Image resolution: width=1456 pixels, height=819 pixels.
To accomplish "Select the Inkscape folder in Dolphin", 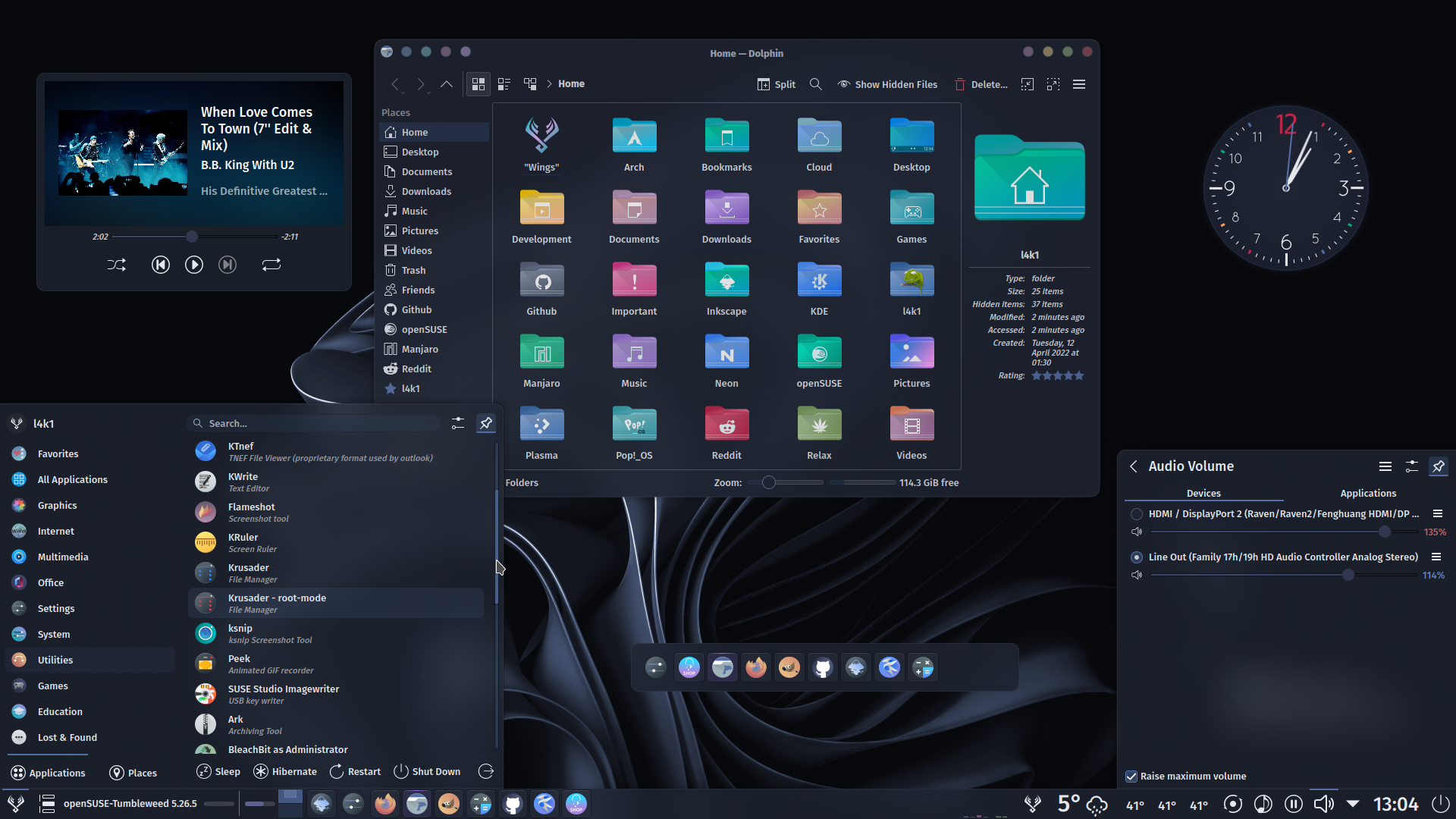I will (x=726, y=288).
